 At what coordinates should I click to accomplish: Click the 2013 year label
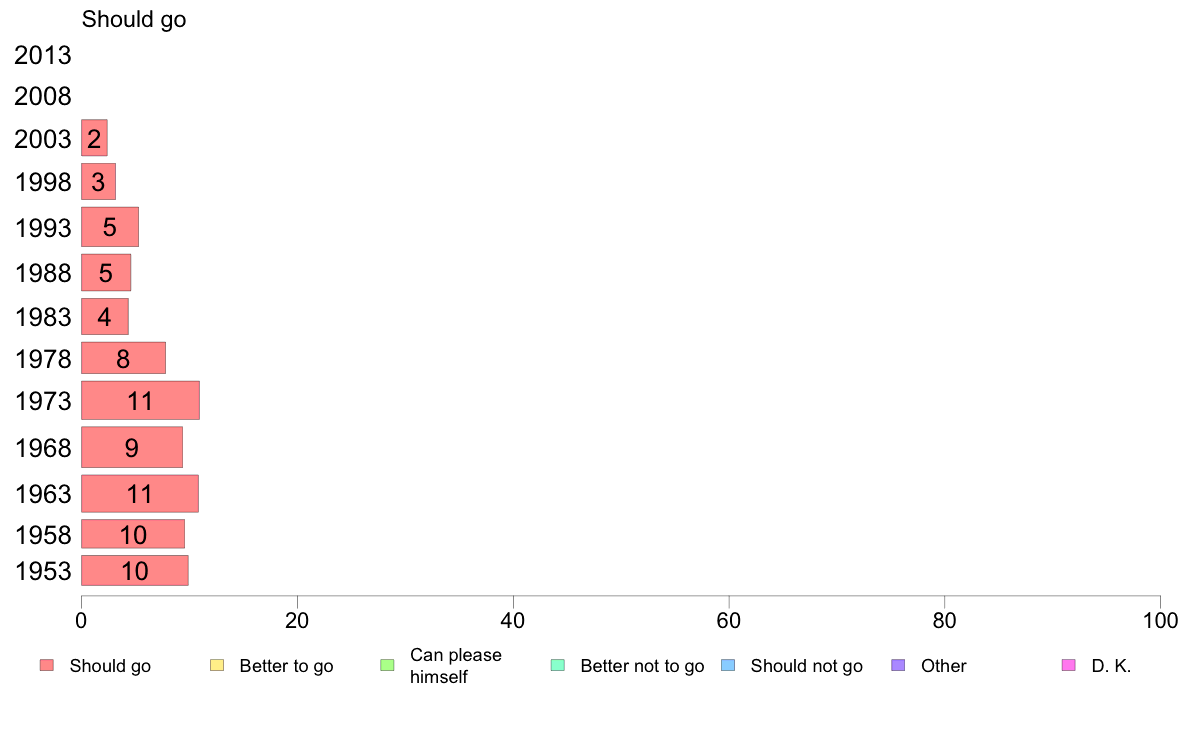(x=42, y=55)
